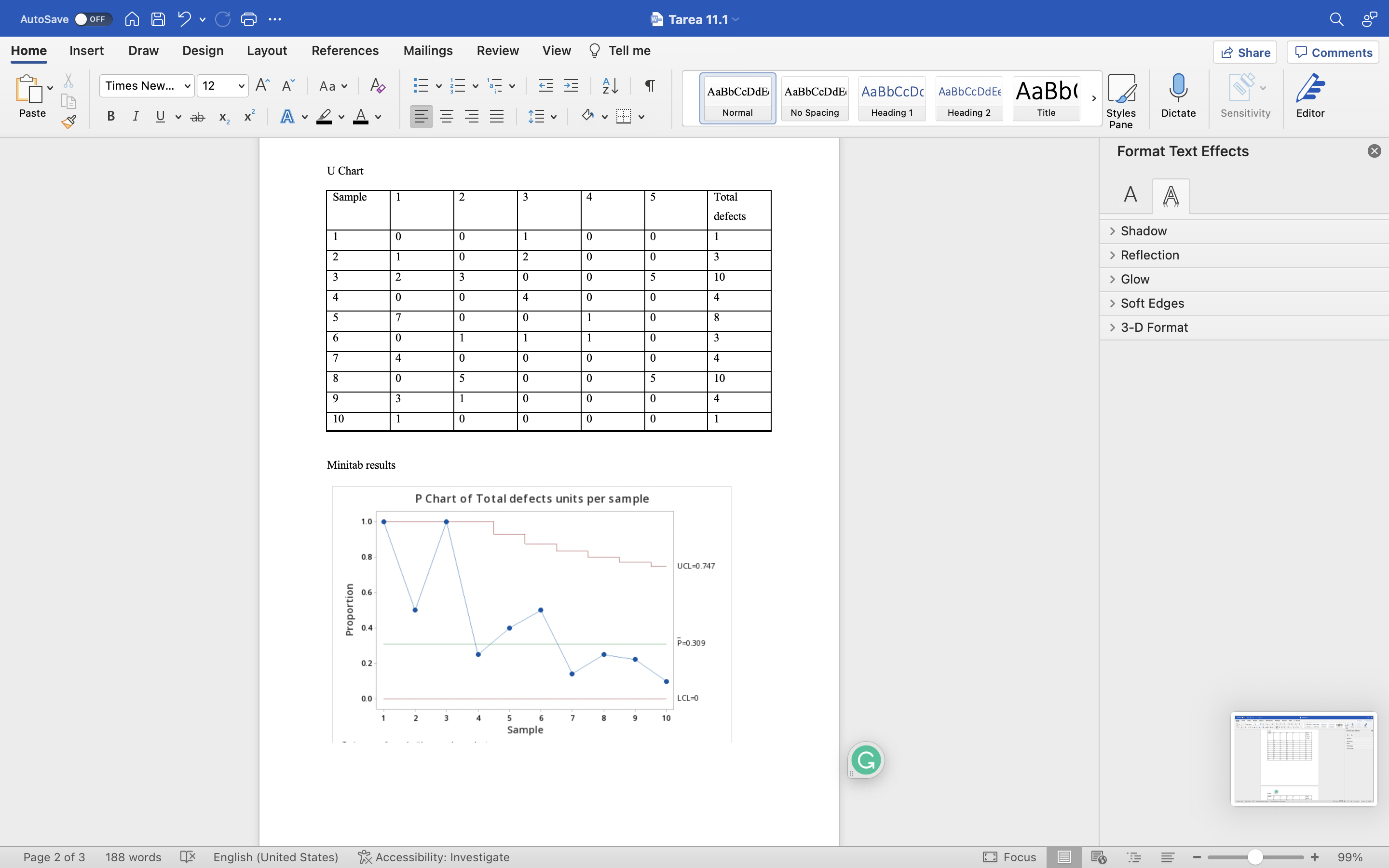
Task: Expand the Shadow section
Action: 1143,231
